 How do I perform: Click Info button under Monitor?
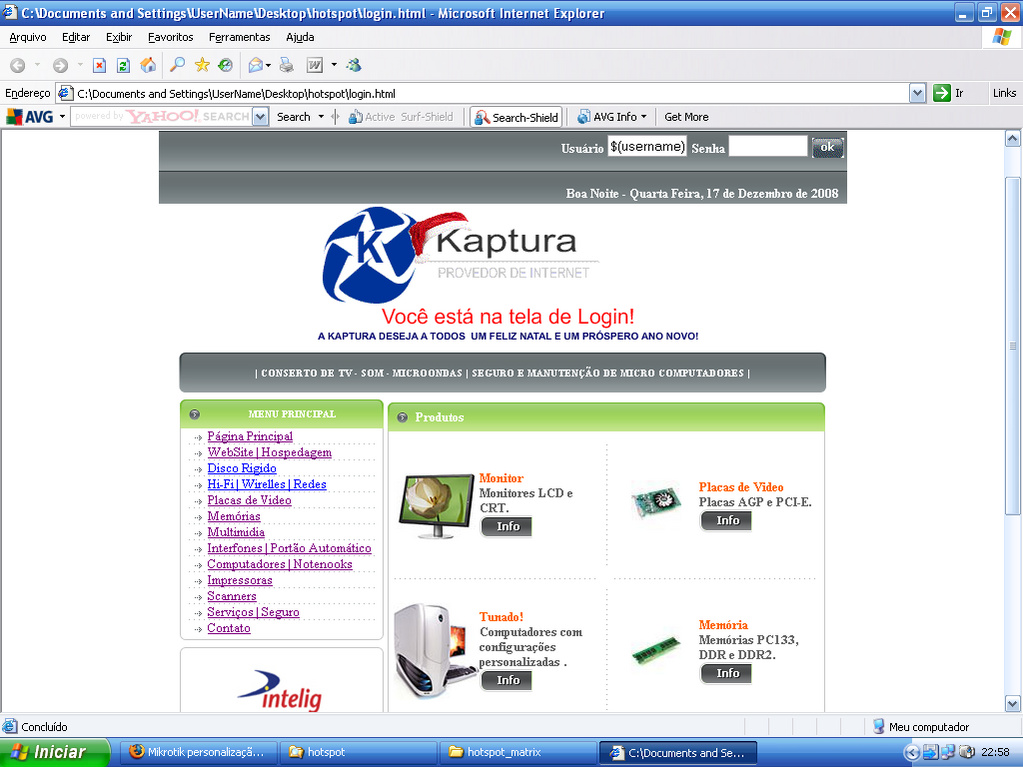pyautogui.click(x=507, y=526)
